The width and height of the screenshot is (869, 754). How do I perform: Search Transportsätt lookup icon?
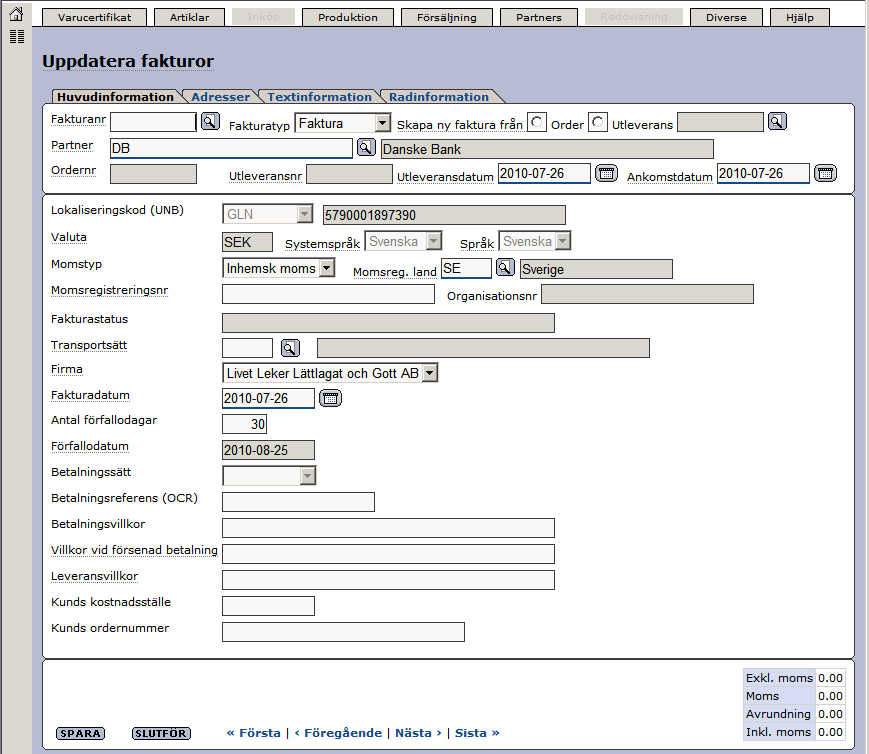(290, 348)
